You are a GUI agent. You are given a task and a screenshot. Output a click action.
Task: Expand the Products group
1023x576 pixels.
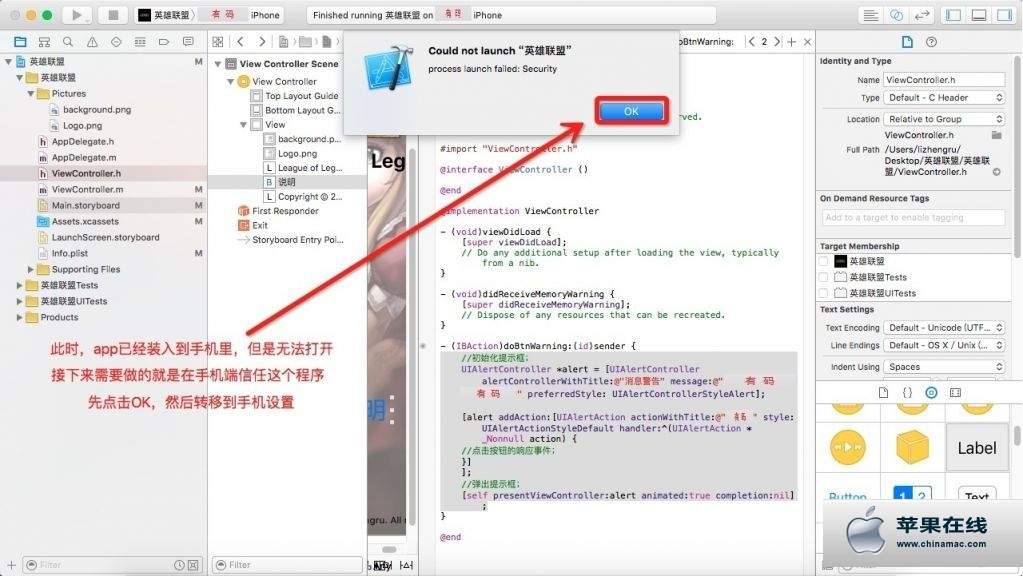[20, 318]
